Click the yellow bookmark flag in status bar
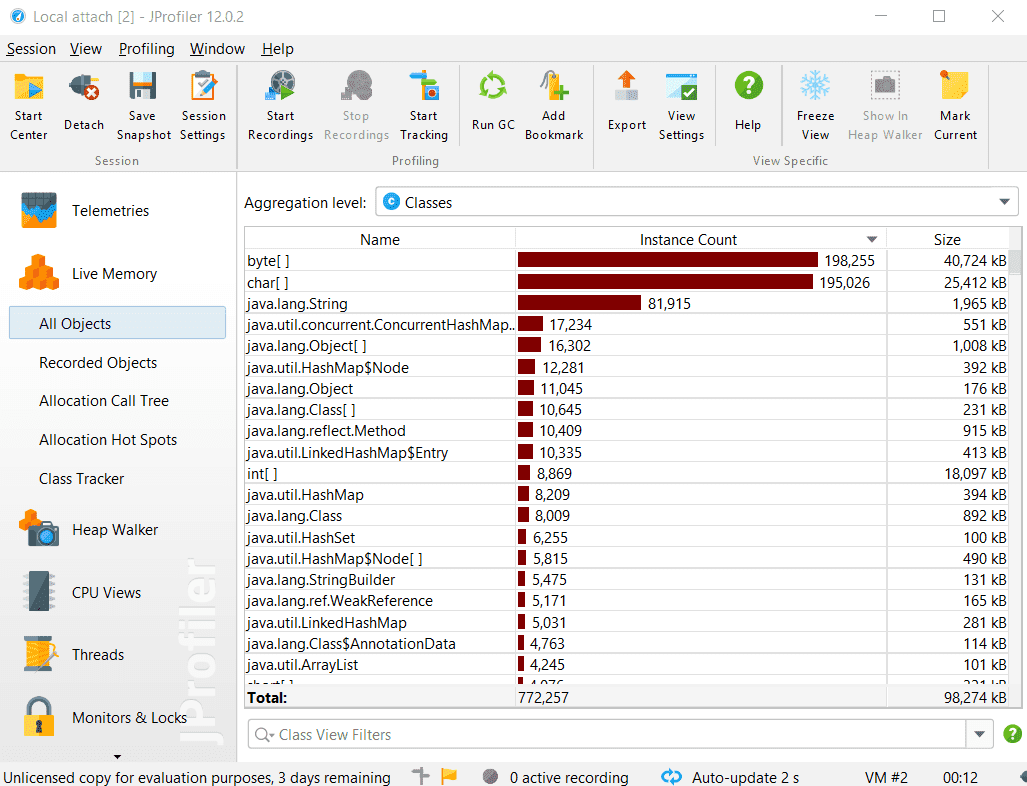This screenshot has height=786, width=1027. (449, 776)
